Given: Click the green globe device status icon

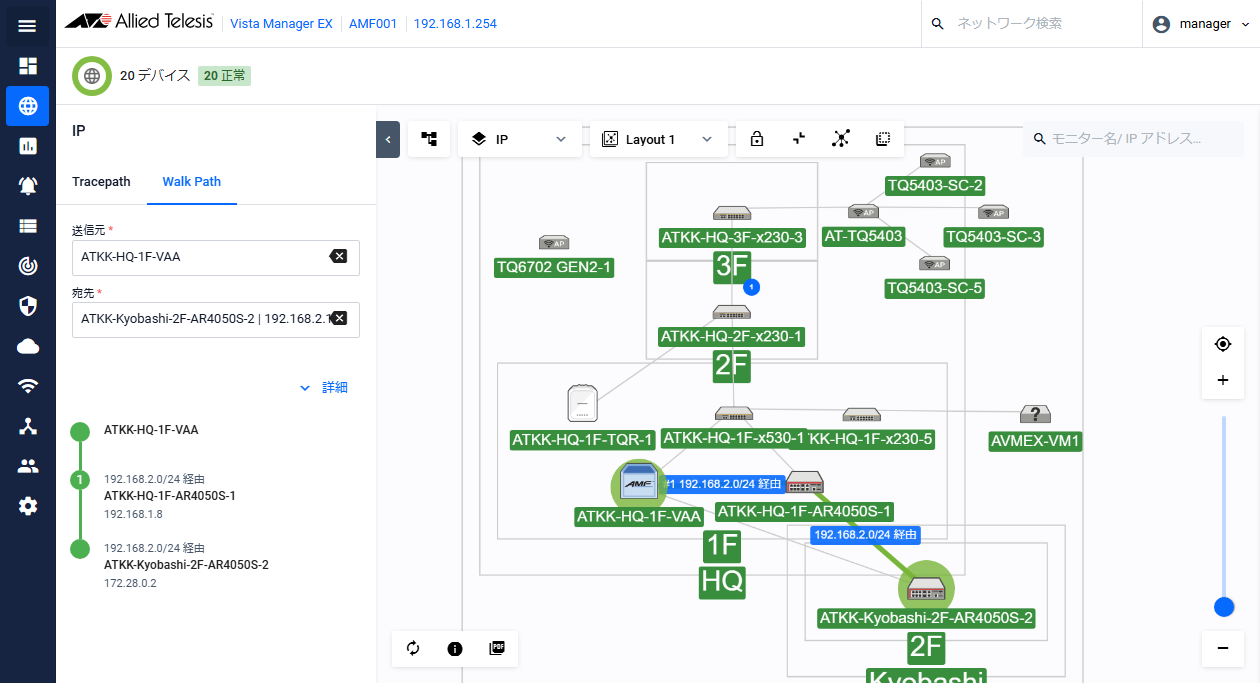Looking at the screenshot, I should (92, 76).
